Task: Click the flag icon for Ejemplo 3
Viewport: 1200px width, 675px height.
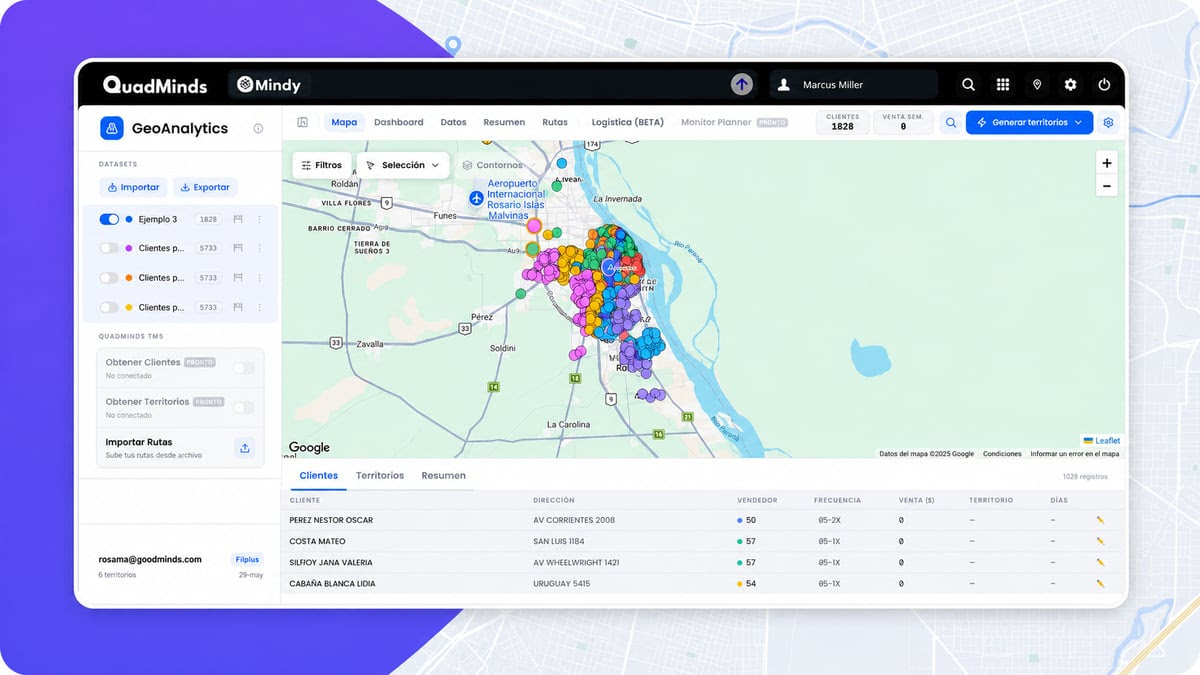Action: [x=238, y=219]
